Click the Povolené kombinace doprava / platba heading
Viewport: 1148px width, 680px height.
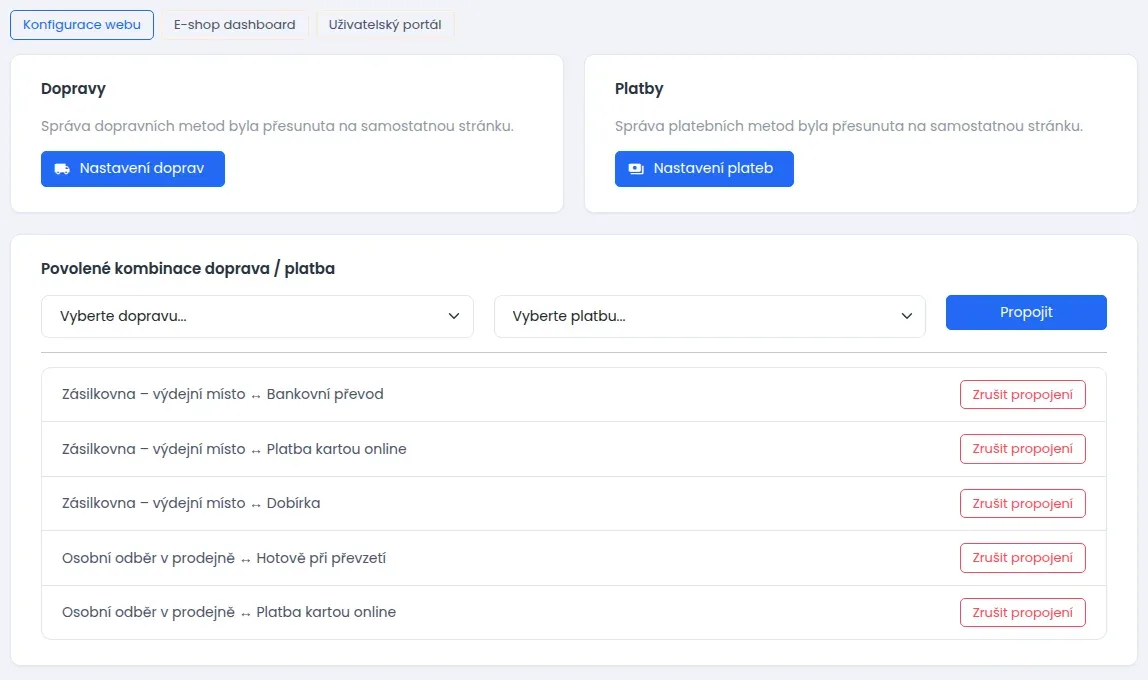point(188,269)
